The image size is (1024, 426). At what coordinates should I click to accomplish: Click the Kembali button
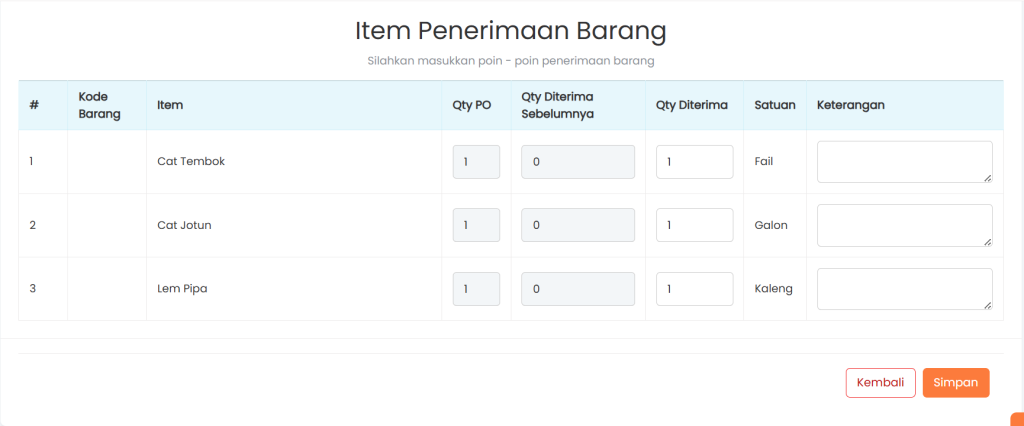click(x=880, y=383)
